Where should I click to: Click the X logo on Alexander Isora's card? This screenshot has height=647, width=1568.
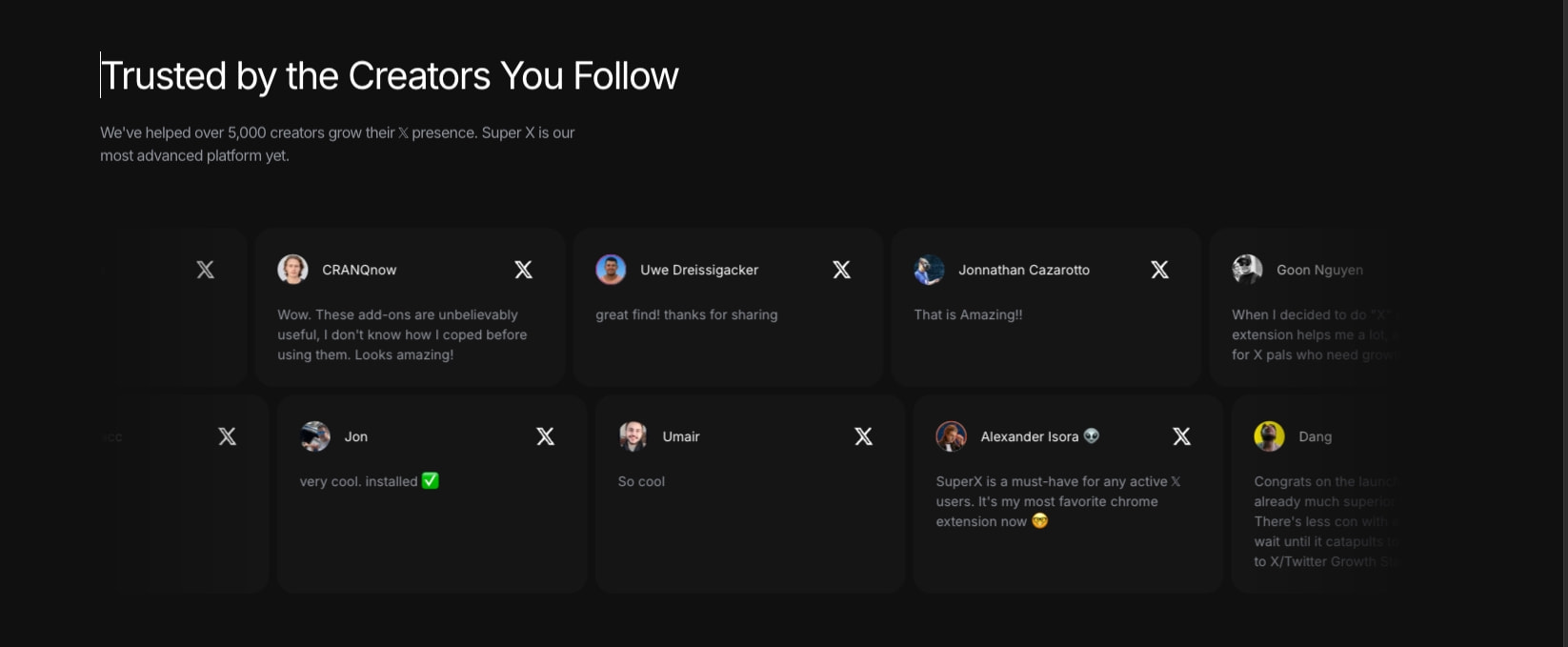1182,436
